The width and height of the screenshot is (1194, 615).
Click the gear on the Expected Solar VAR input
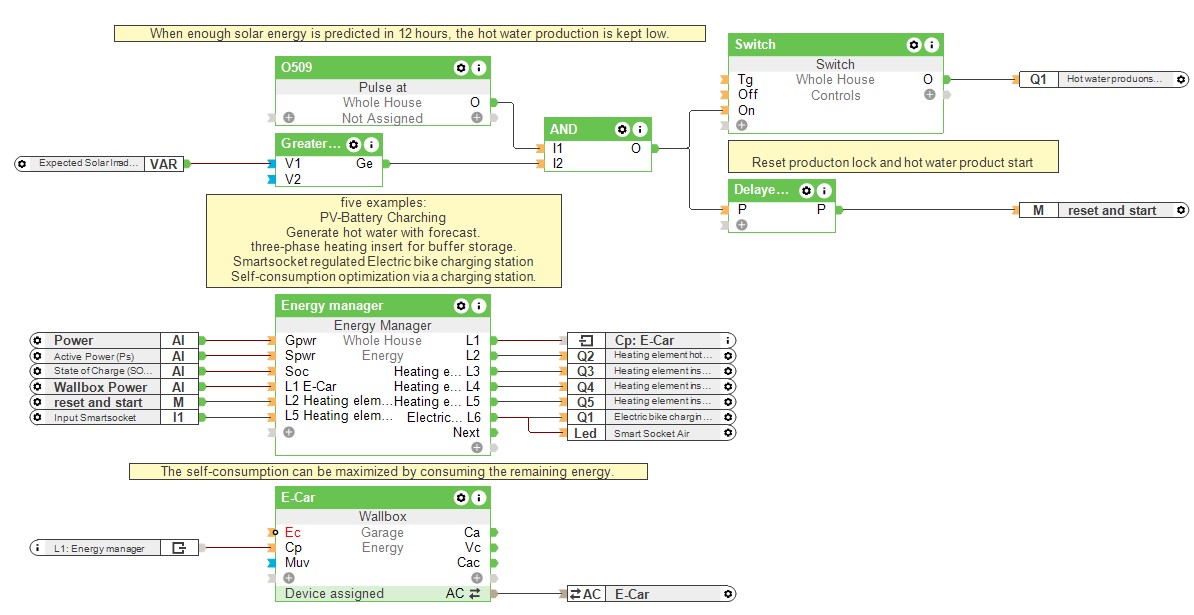coord(24,163)
